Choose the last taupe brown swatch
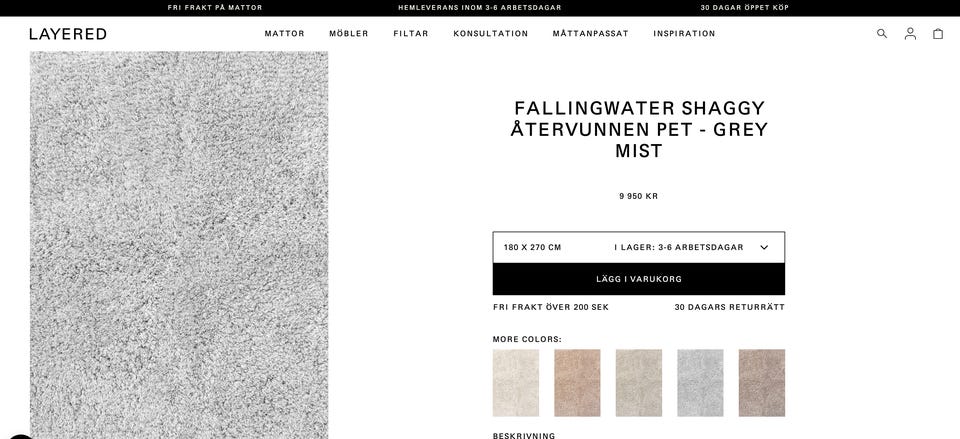 [x=762, y=383]
